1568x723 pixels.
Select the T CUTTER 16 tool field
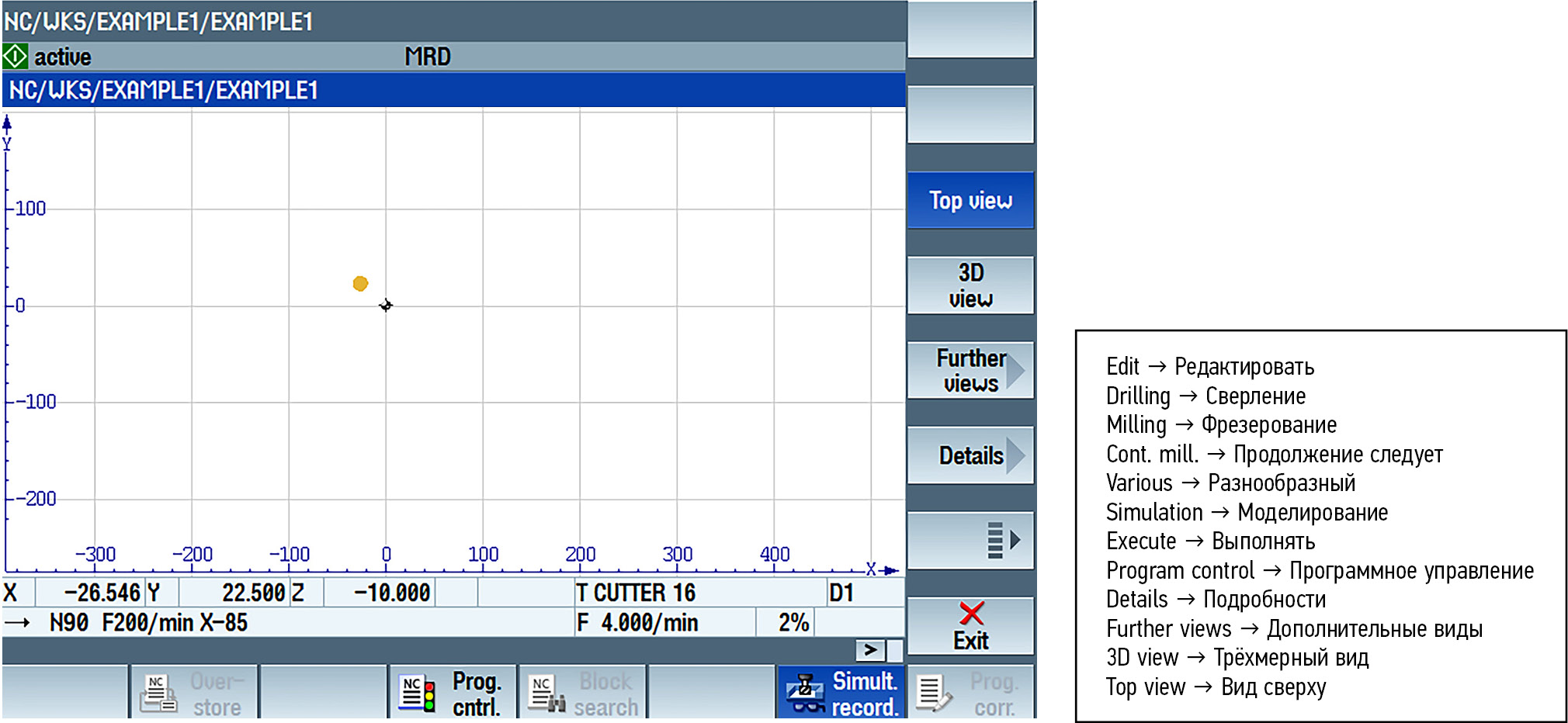tap(637, 593)
